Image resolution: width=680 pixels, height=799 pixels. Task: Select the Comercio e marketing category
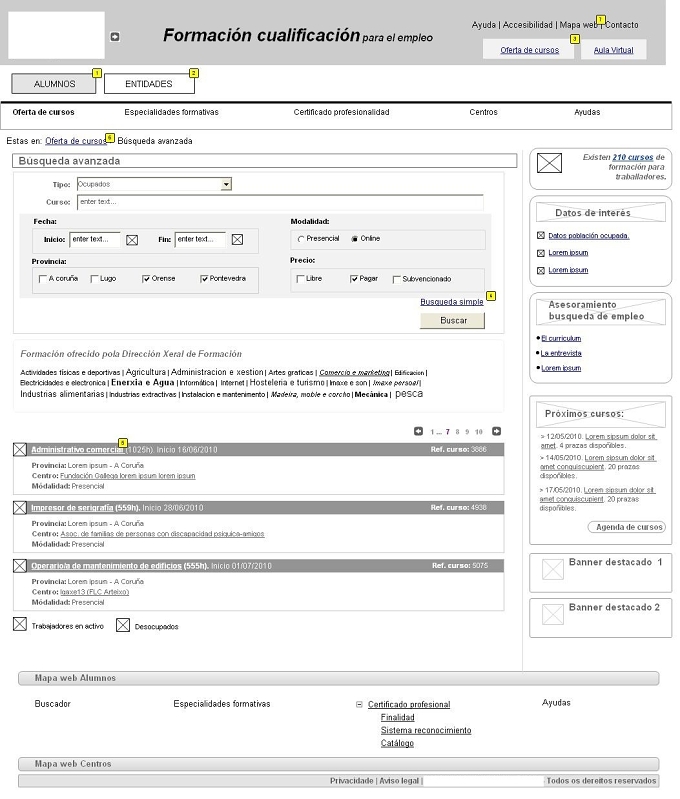tap(354, 372)
